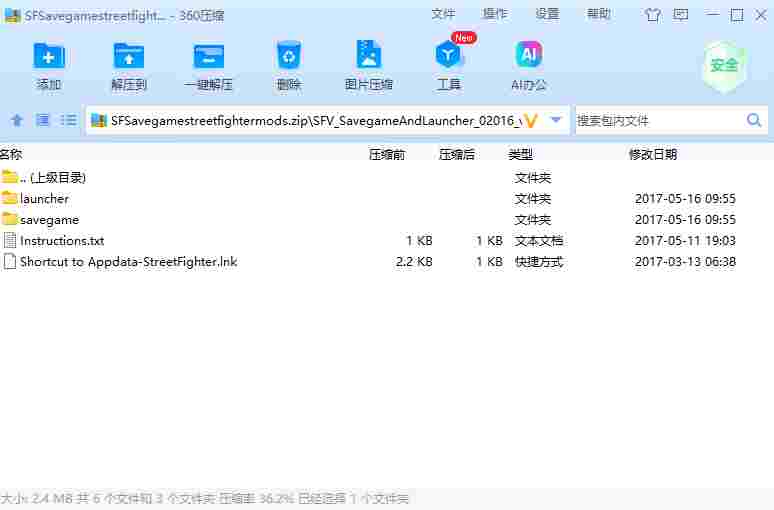Expand the address path dropdown arrow
774x510 pixels.
click(x=556, y=120)
